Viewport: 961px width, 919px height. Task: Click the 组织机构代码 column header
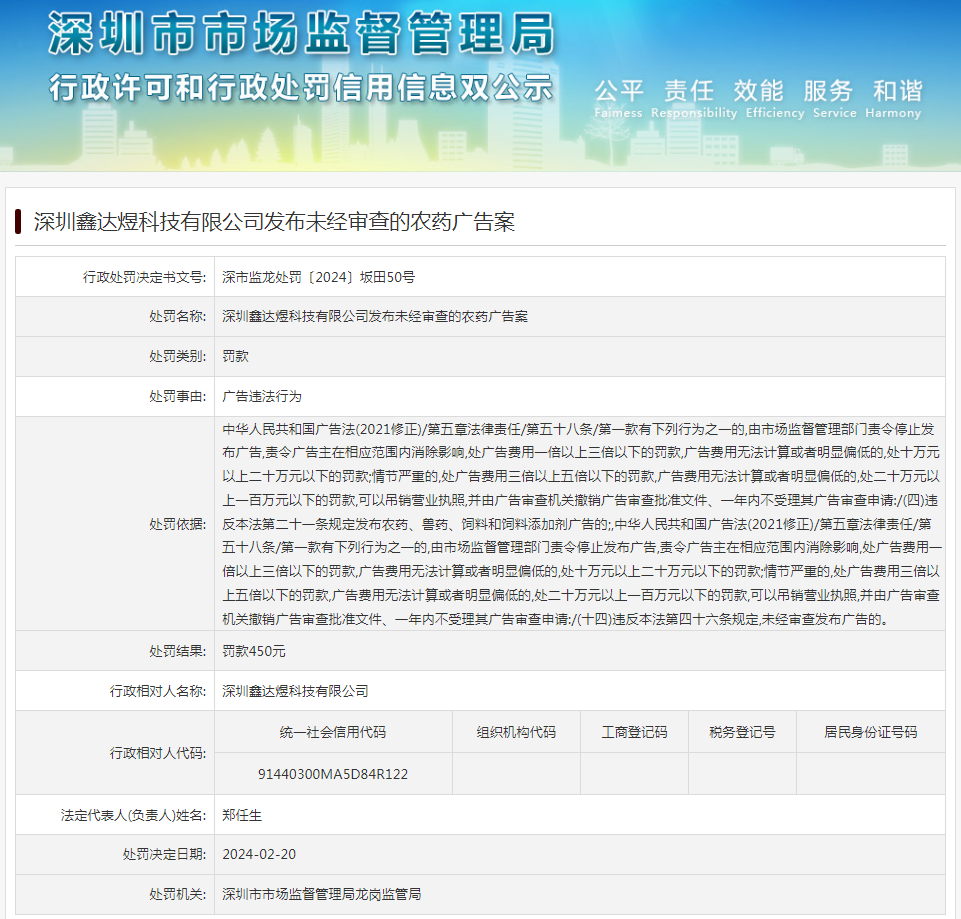tap(516, 732)
